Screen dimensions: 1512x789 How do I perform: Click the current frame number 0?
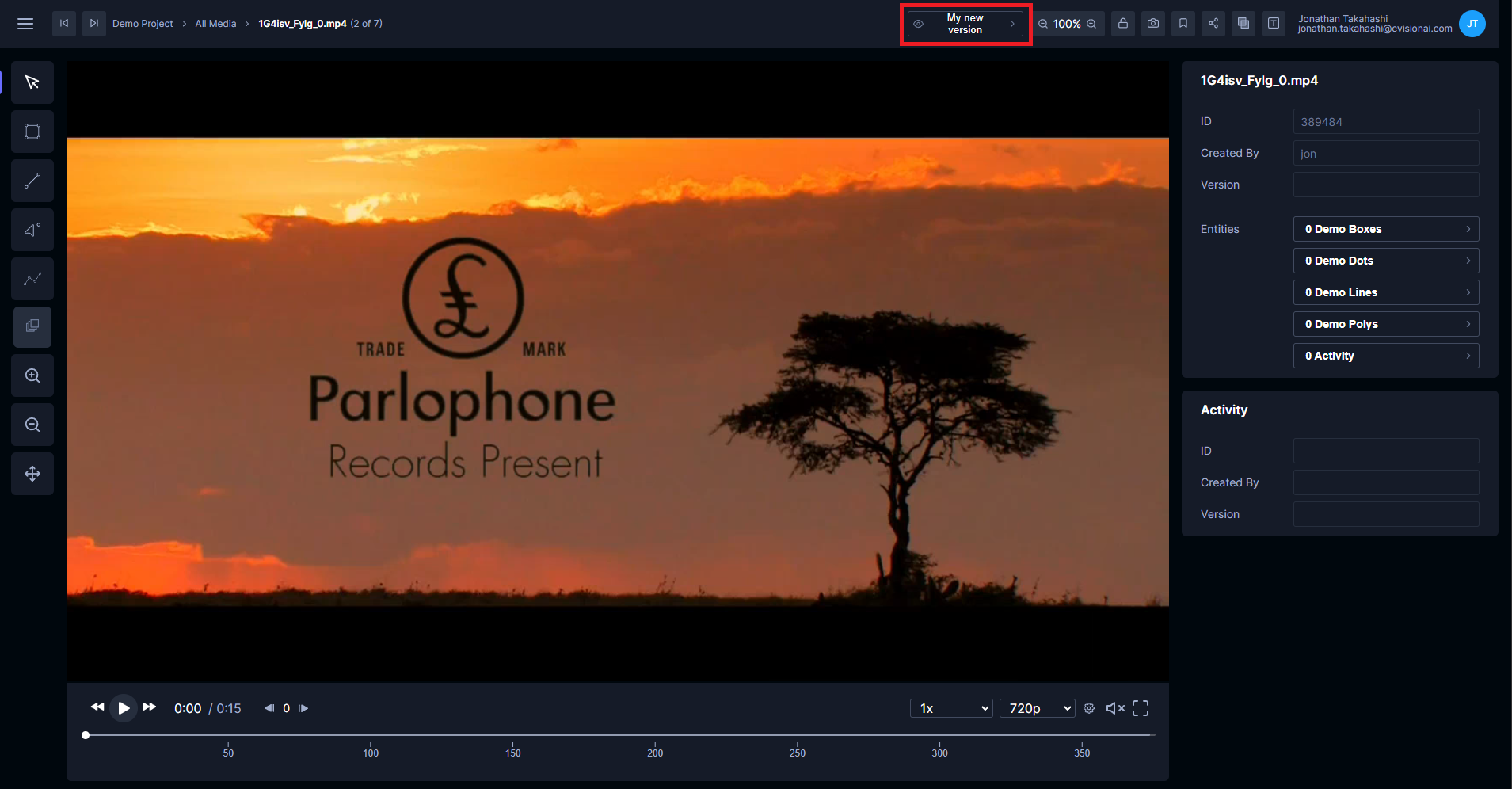click(287, 708)
